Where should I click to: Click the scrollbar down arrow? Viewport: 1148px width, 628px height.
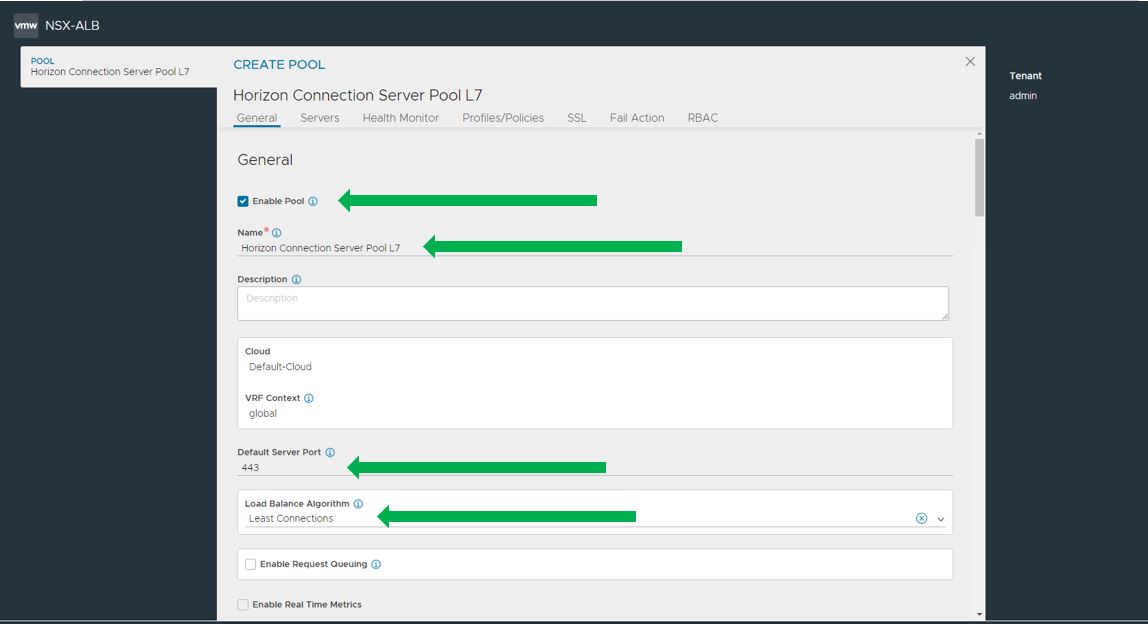coord(980,615)
